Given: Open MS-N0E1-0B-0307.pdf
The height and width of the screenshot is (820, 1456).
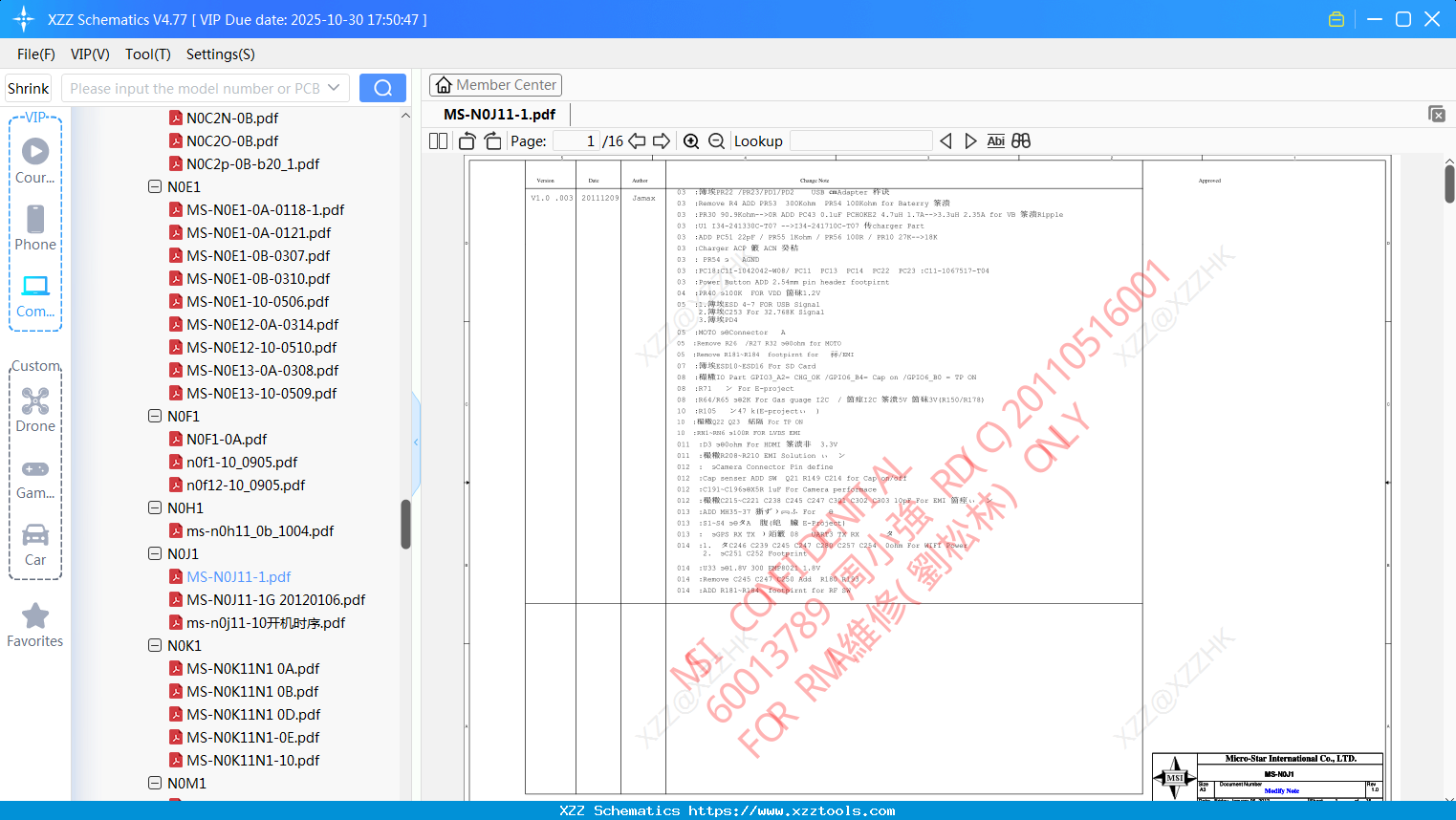Looking at the screenshot, I should 258,256.
